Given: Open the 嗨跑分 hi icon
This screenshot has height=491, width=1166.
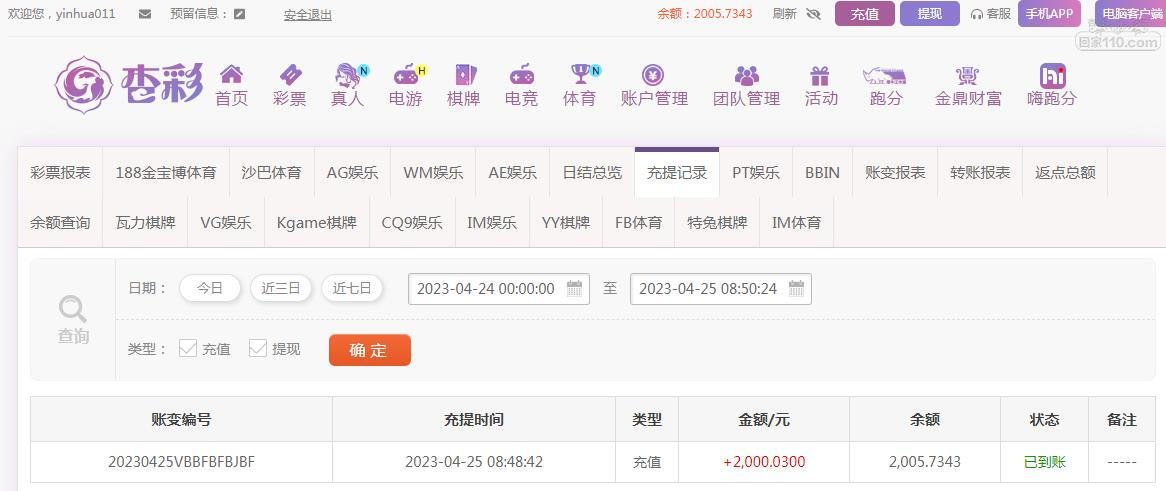Looking at the screenshot, I should pos(1053,75).
